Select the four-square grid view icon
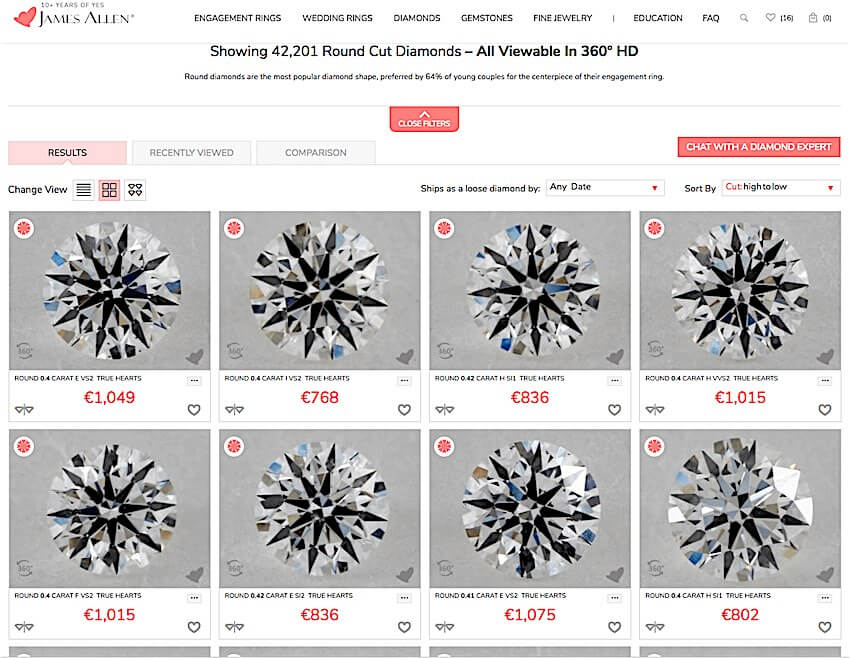850x658 pixels. (x=110, y=190)
